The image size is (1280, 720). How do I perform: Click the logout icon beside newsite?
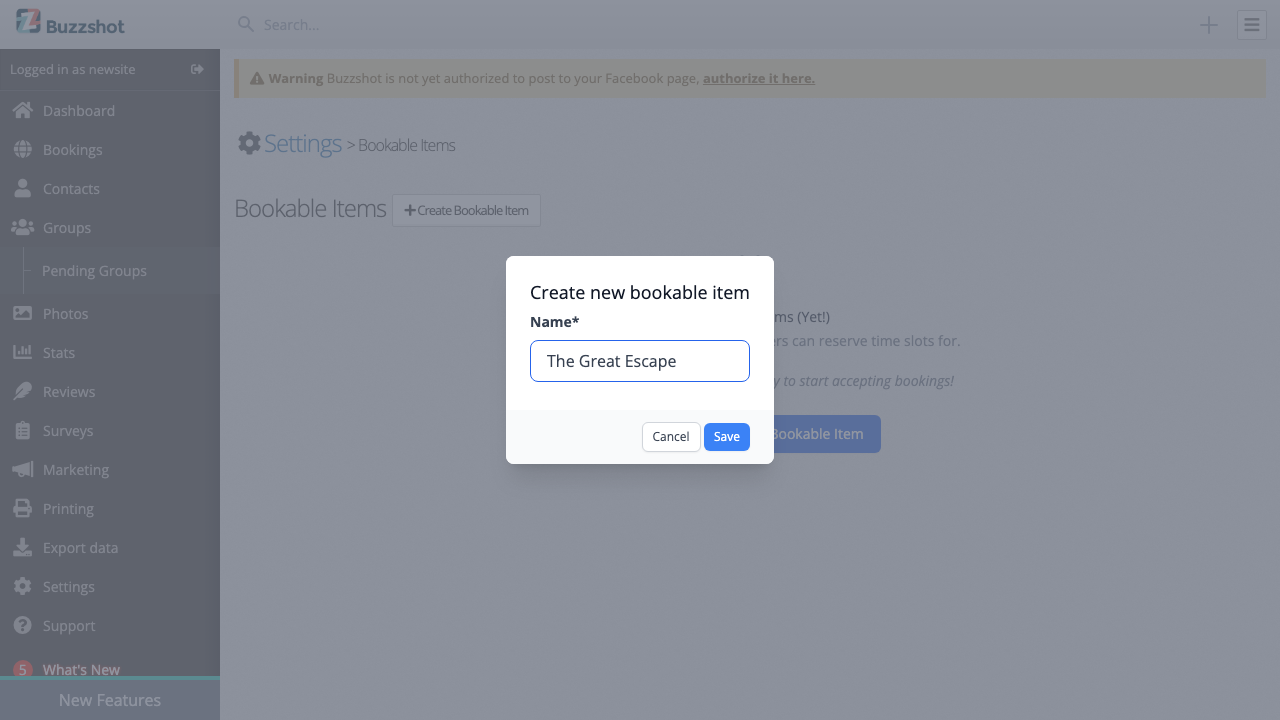click(197, 69)
